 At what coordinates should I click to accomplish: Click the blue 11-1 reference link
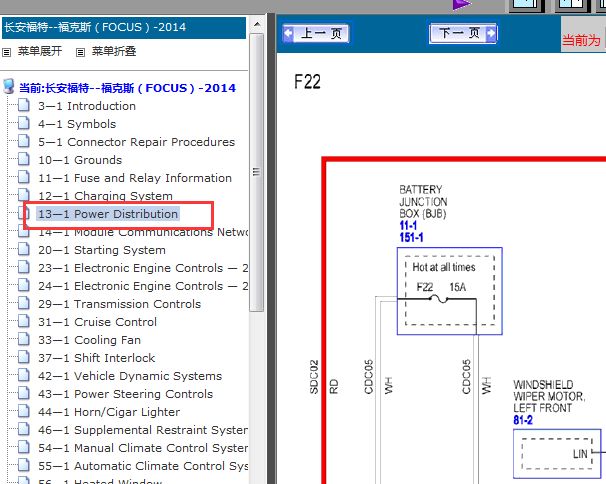point(408,225)
